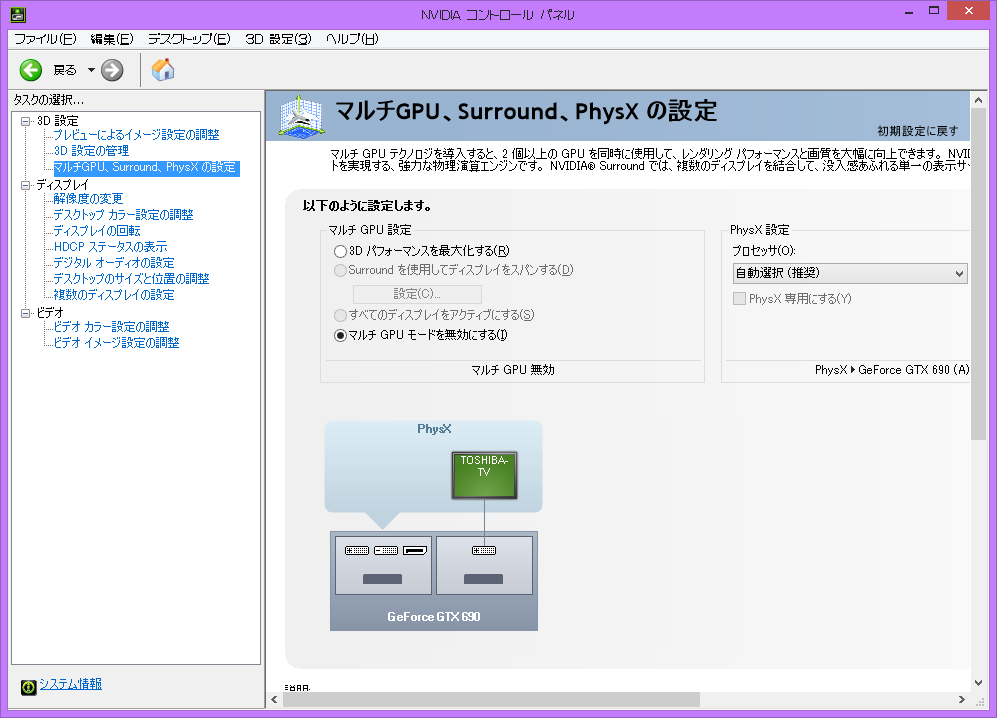Click the first DVI connector on left GPU

coord(357,550)
